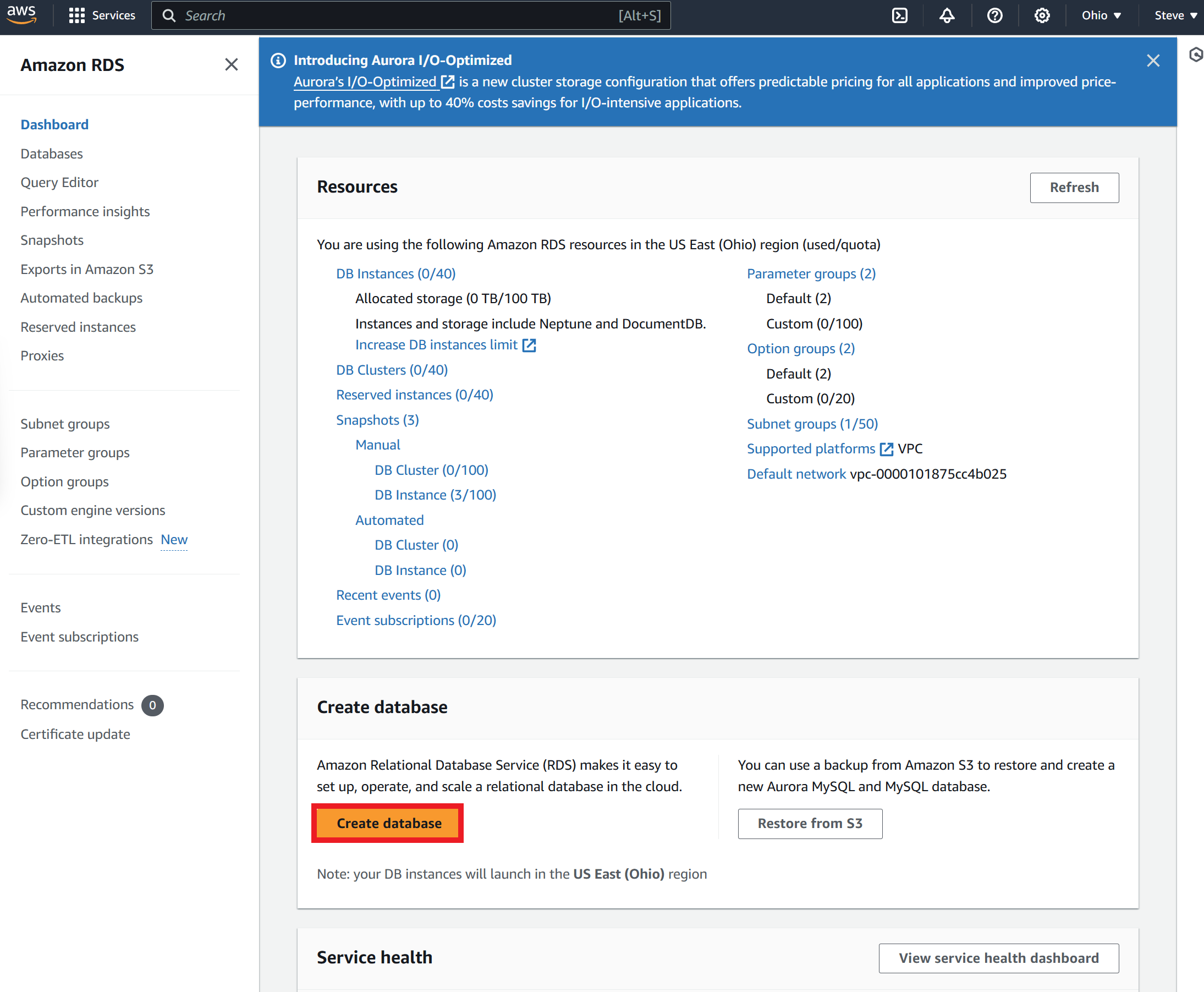The width and height of the screenshot is (1204, 992).
Task: Go to Parameter groups sidebar item
Action: click(x=75, y=453)
